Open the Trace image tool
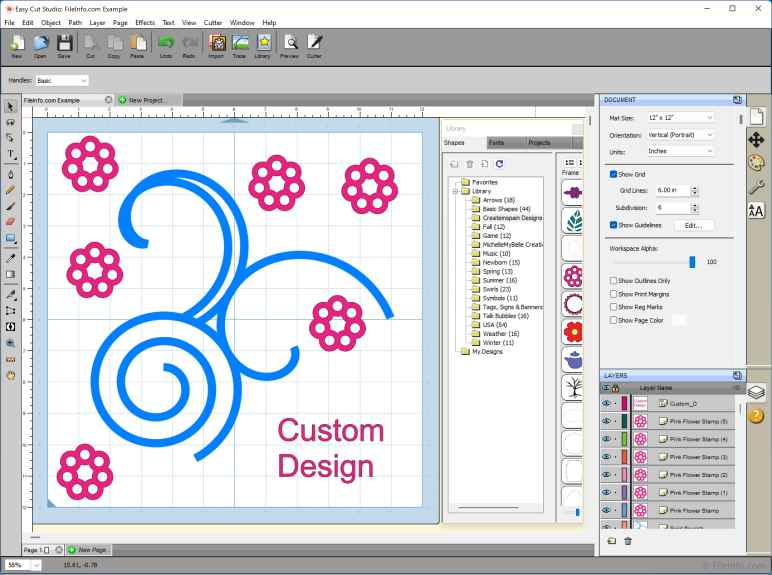This screenshot has height=575, width=772. click(240, 45)
